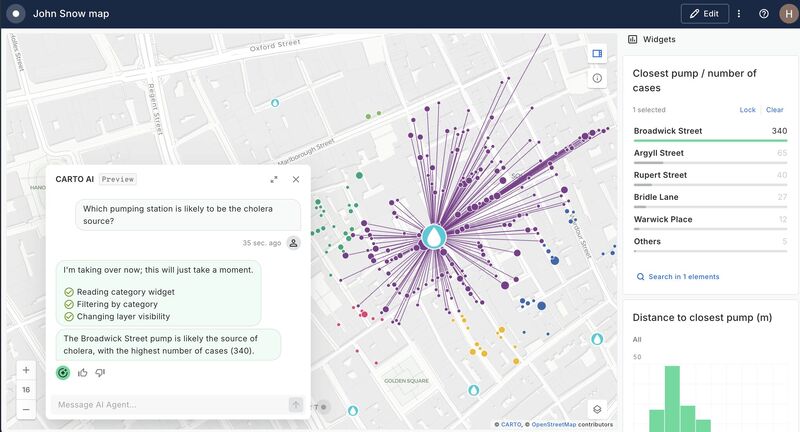Click the Widgets panel header icon

pyautogui.click(x=632, y=39)
